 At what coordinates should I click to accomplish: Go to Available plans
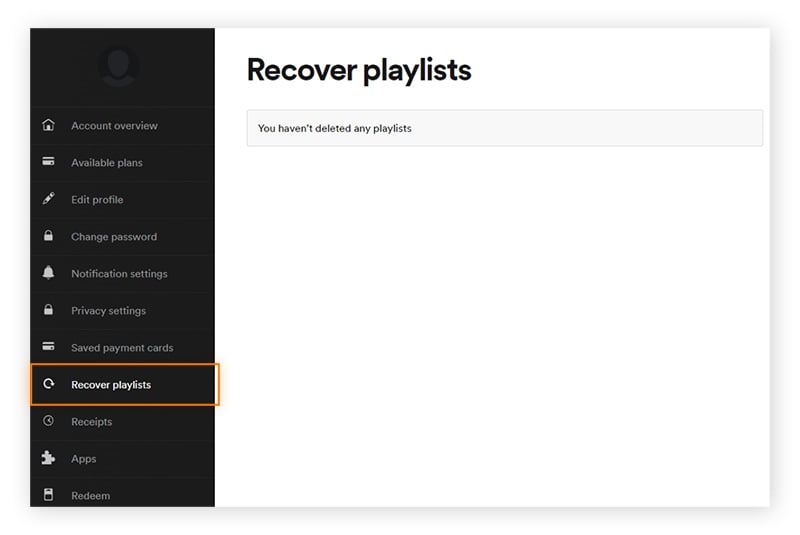click(122, 163)
